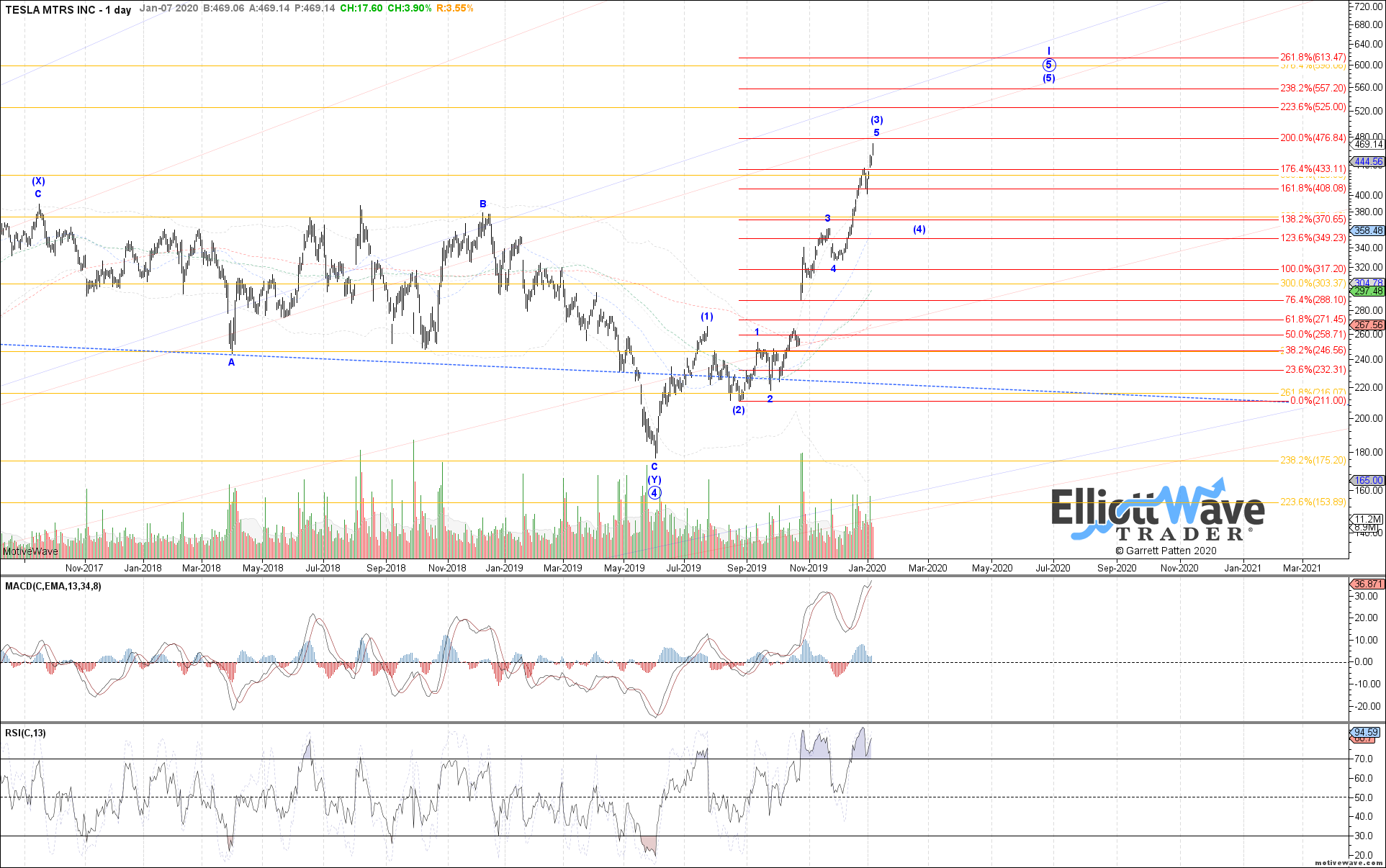Click the 50.0 RSI axis label
This screenshot has height=868, width=1386.
click(x=1362, y=797)
